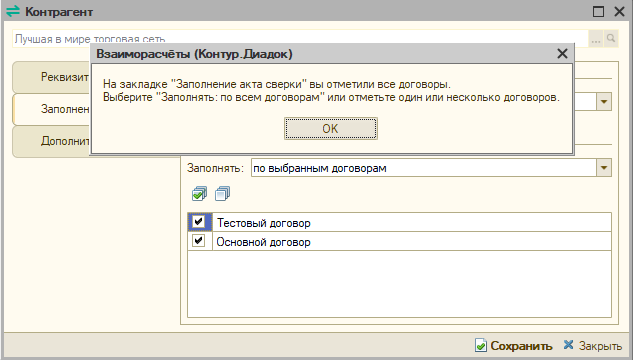633x360 pixels.
Task: Switch to the Дополнит… tab
Action: [52, 141]
